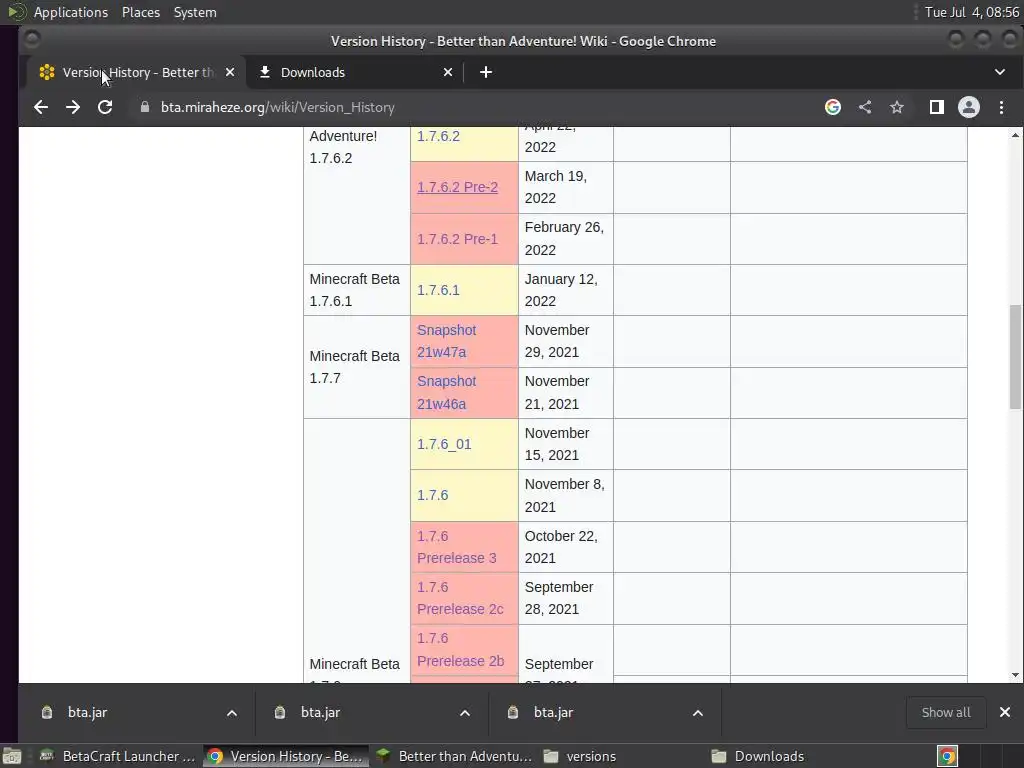Open the Applications menu
1024x768 pixels.
pos(71,12)
